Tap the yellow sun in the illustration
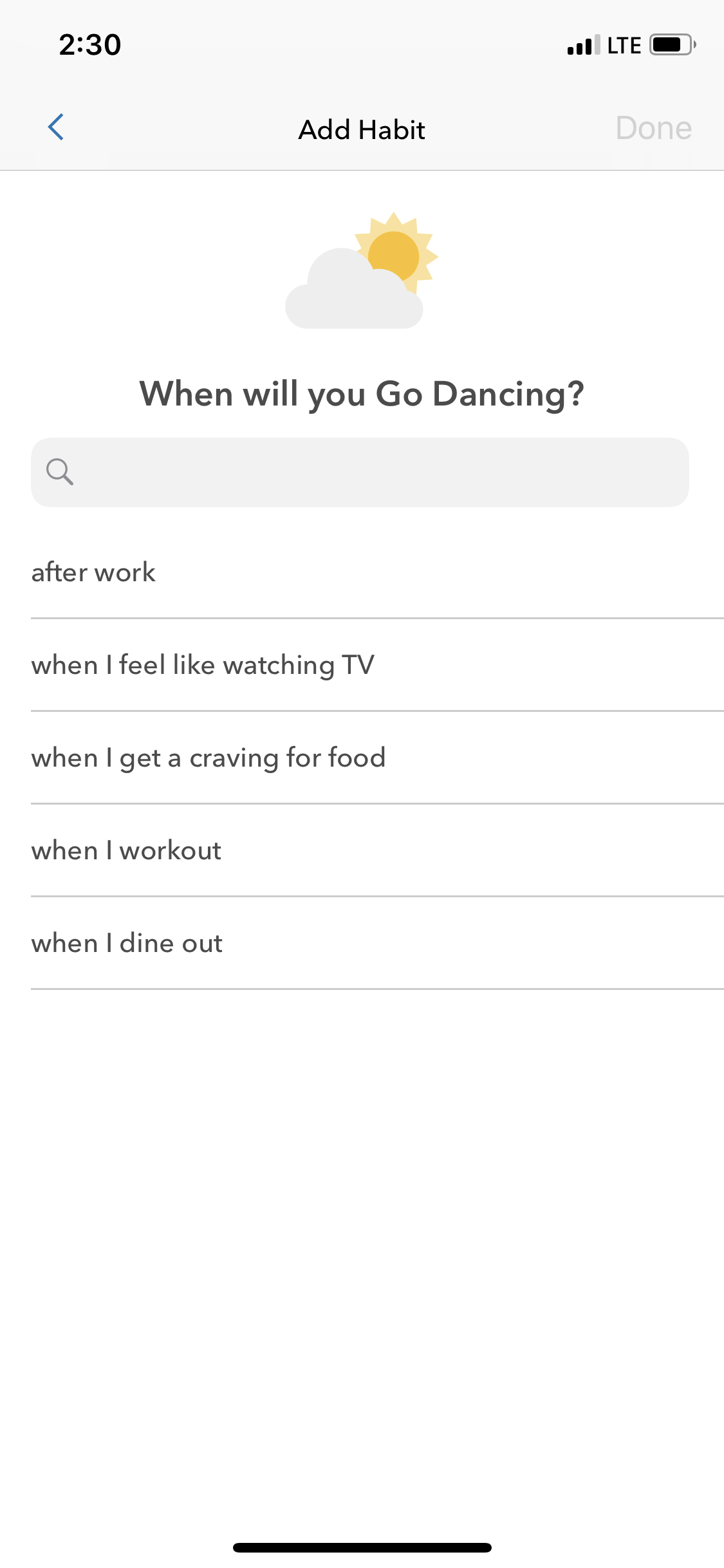Screen dimensions: 724x1568 click(x=395, y=255)
